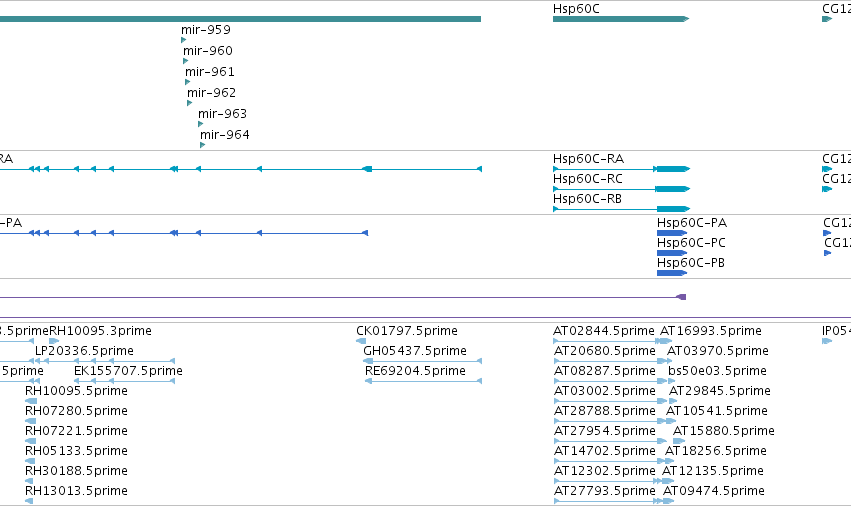The width and height of the screenshot is (851, 506).
Task: Select the LP20336.5prime EST label
Action: coord(84,351)
